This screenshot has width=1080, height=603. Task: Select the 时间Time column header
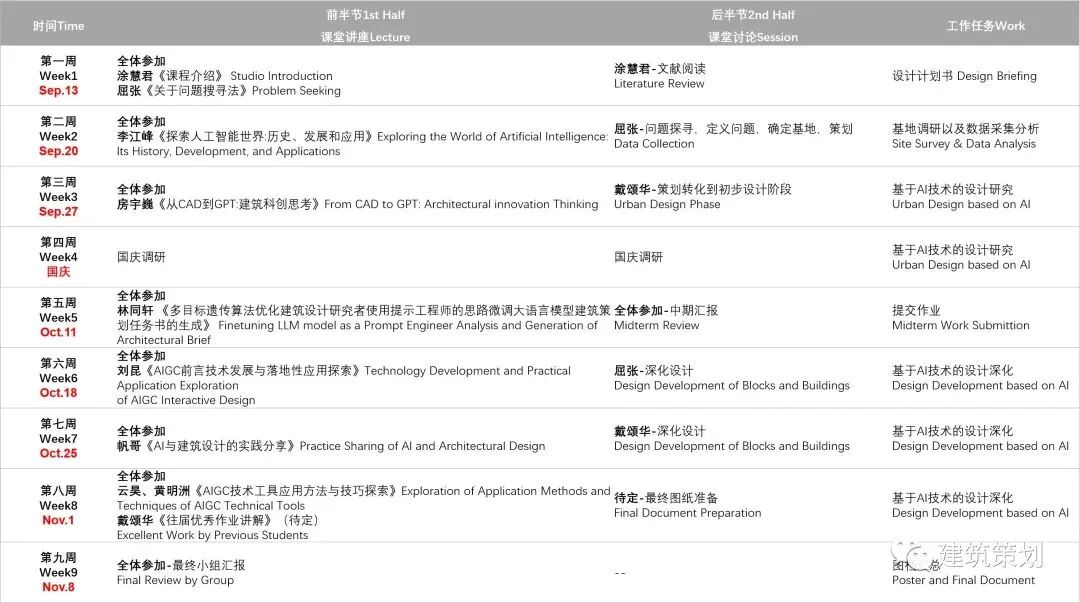[x=58, y=26]
